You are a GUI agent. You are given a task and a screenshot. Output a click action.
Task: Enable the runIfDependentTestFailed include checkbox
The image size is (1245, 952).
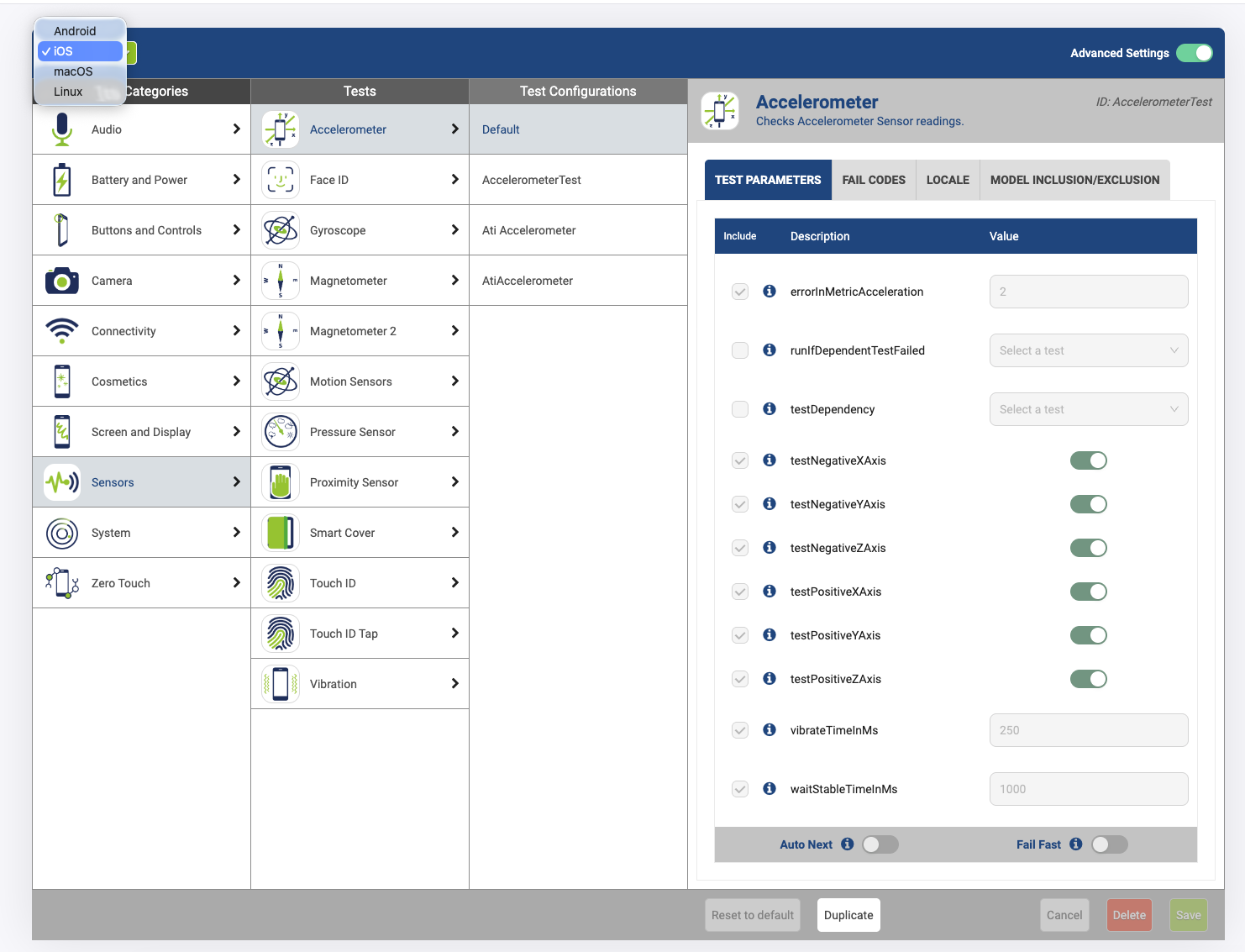[x=740, y=350]
